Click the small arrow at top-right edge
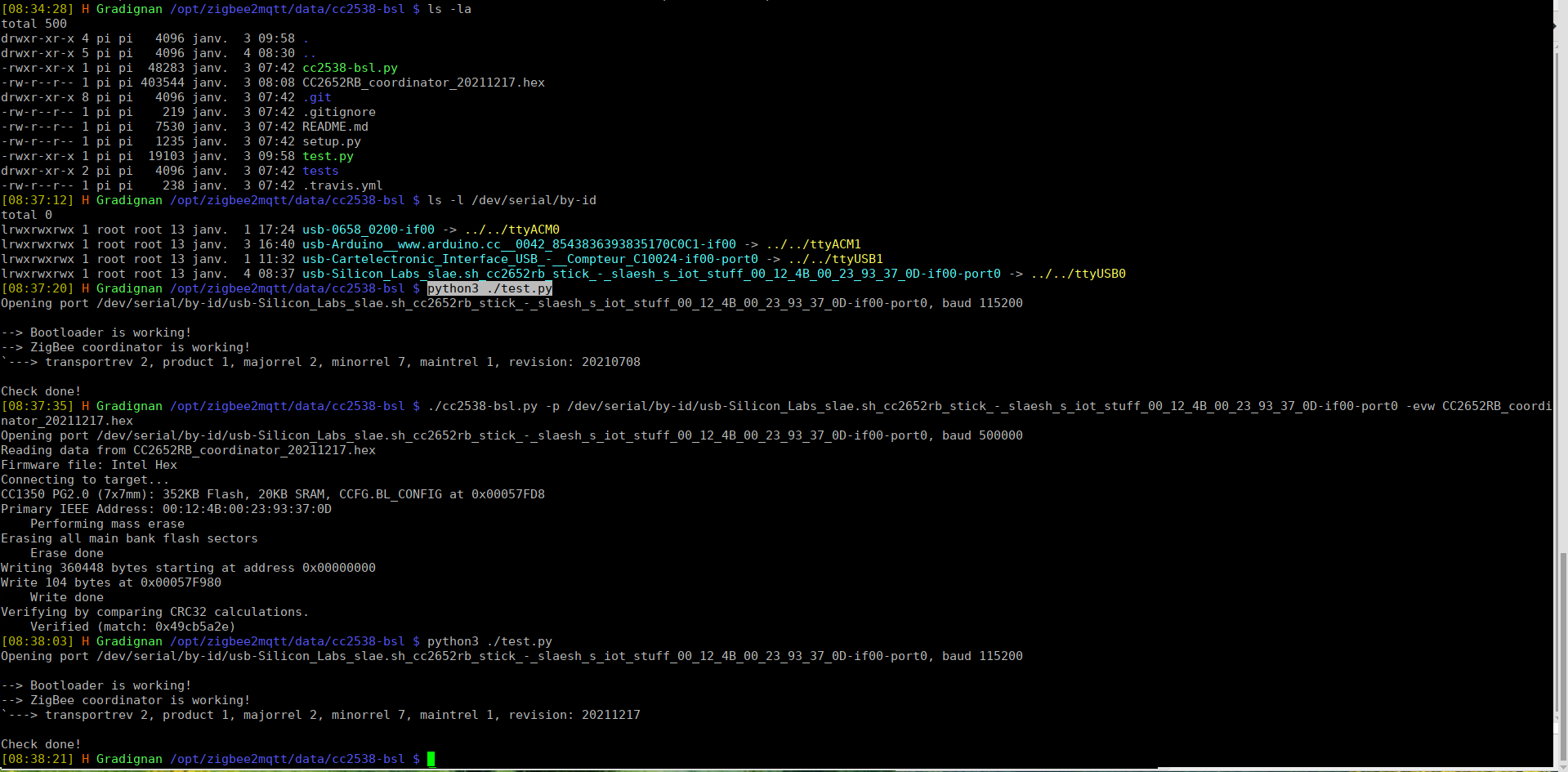This screenshot has height=772, width=1568. click(x=1554, y=26)
